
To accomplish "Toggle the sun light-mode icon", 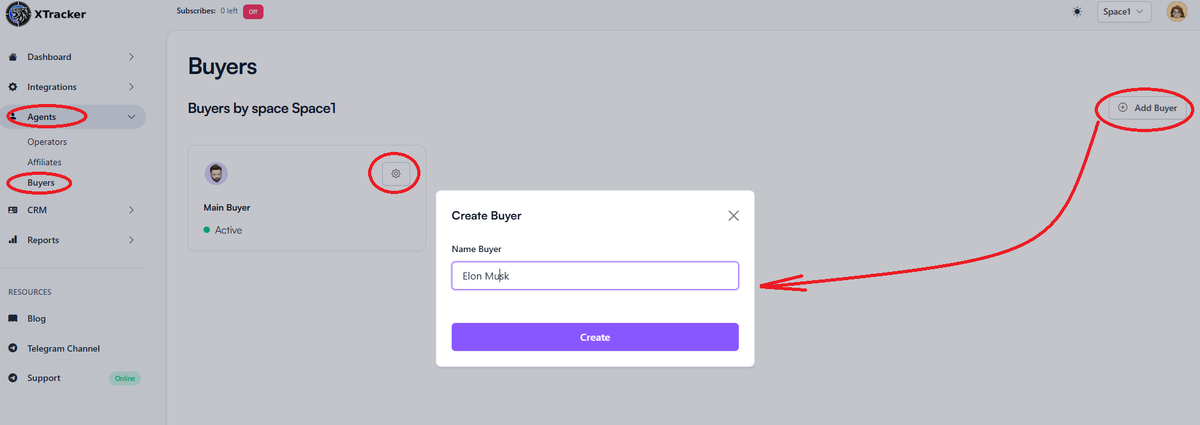I will (x=1076, y=12).
